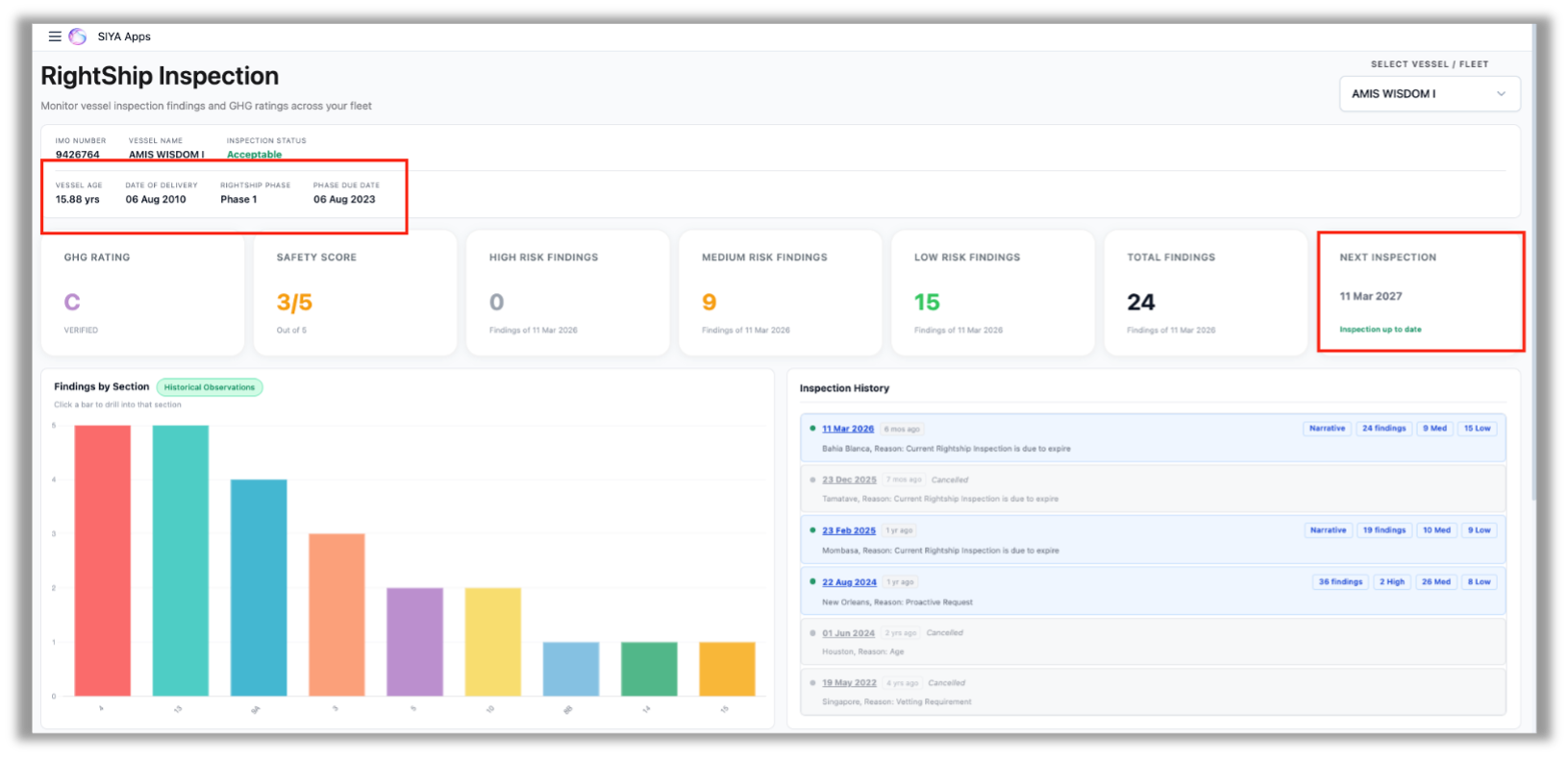
Task: Click the 9 Med badge
Action: [x=1434, y=429]
